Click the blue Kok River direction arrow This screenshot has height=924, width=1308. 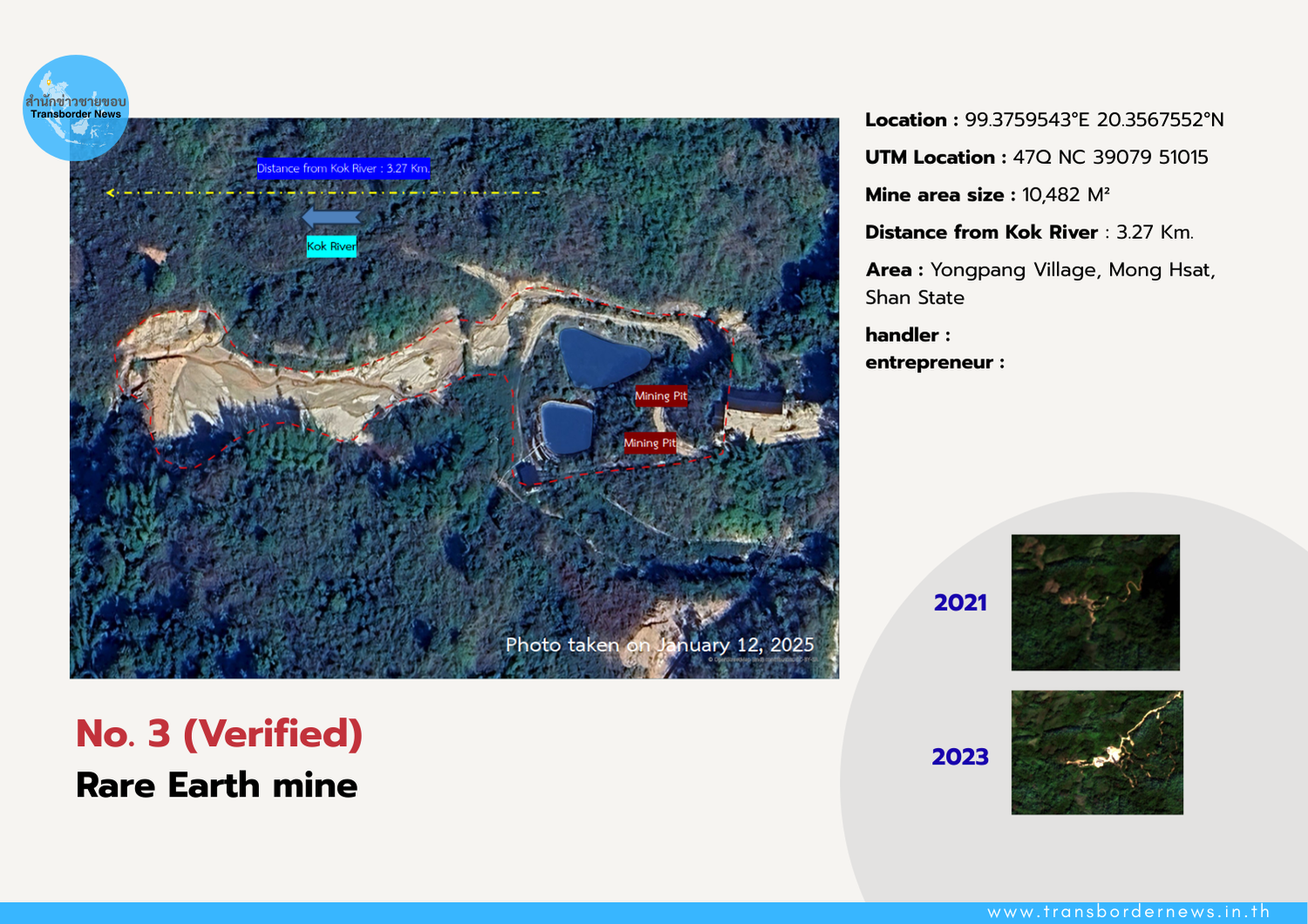click(x=330, y=218)
